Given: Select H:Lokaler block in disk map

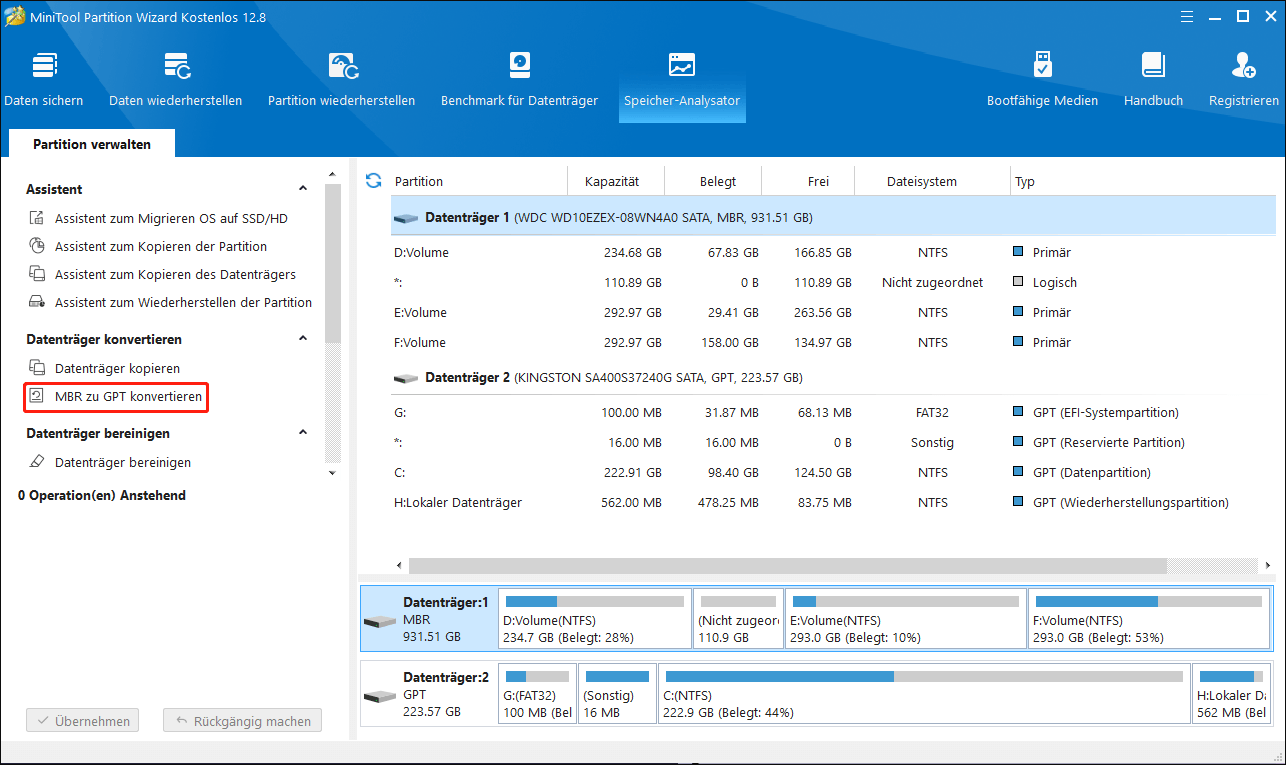Looking at the screenshot, I should point(1231,694).
